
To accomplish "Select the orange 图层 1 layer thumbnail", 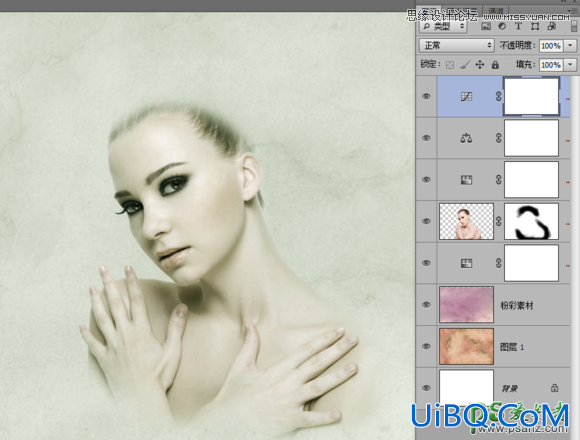I will pyautogui.click(x=466, y=346).
